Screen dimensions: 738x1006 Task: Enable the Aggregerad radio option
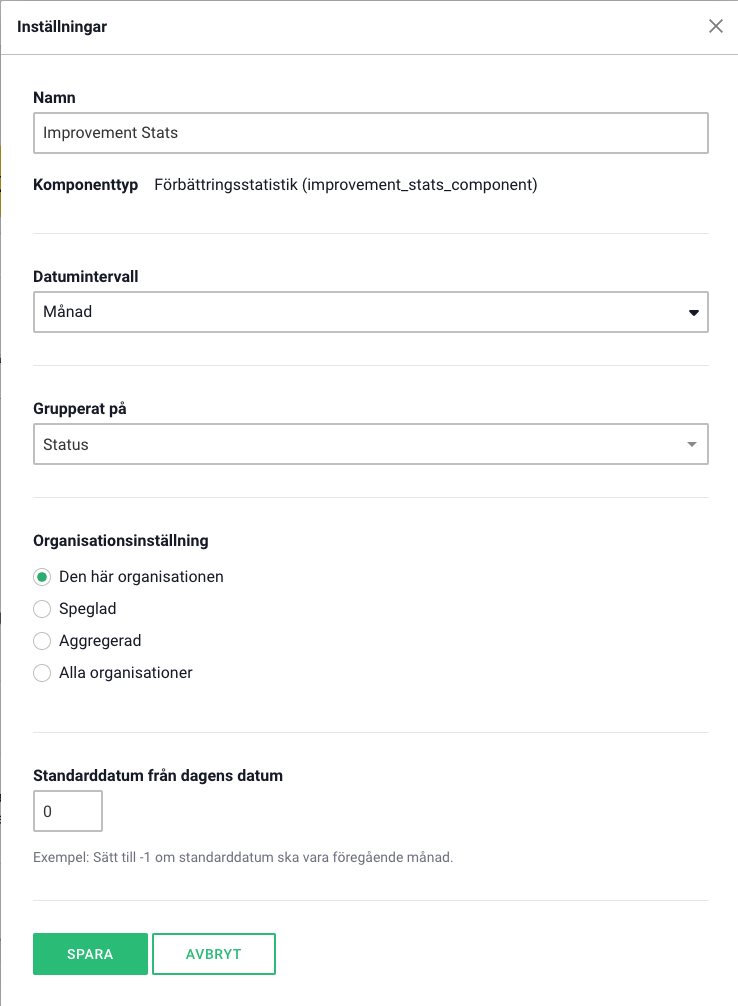(x=42, y=641)
